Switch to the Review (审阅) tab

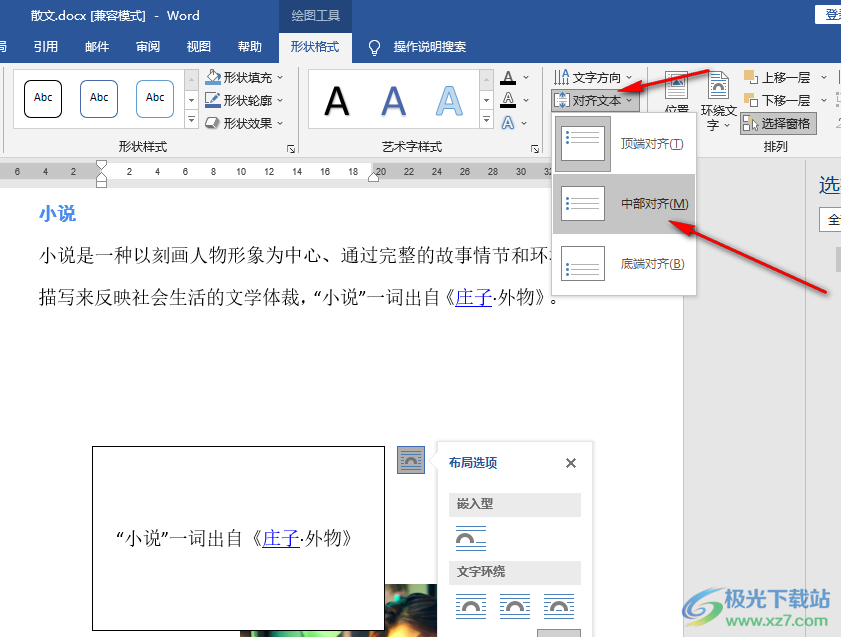(148, 47)
